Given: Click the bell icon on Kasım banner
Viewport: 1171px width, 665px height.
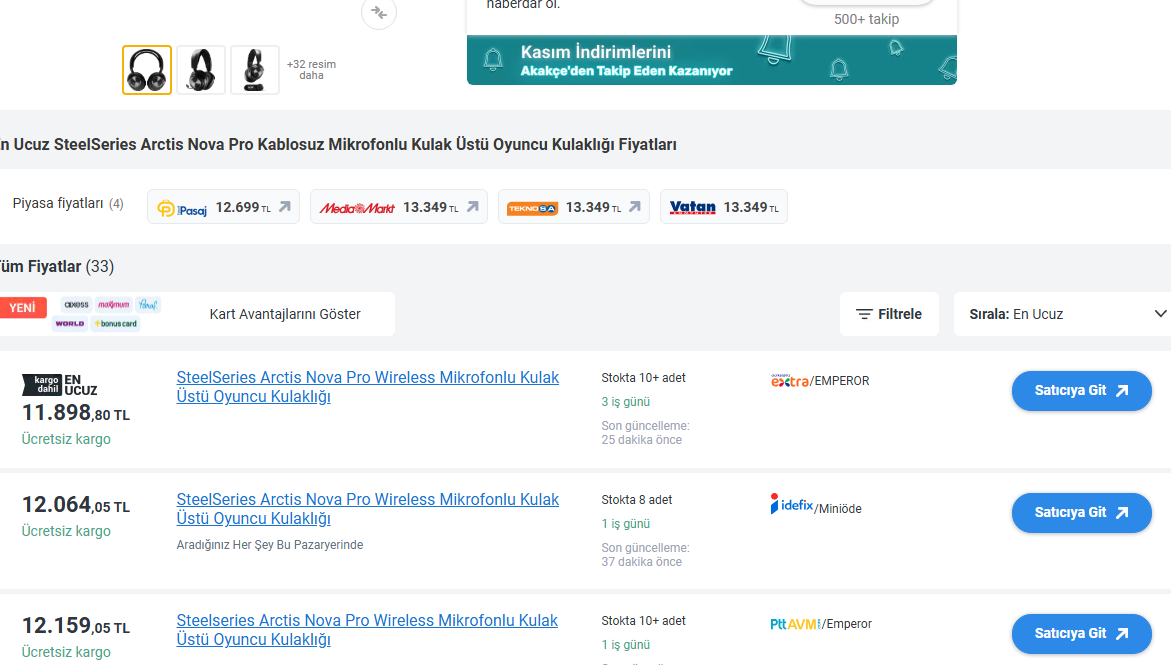Looking at the screenshot, I should coord(493,59).
